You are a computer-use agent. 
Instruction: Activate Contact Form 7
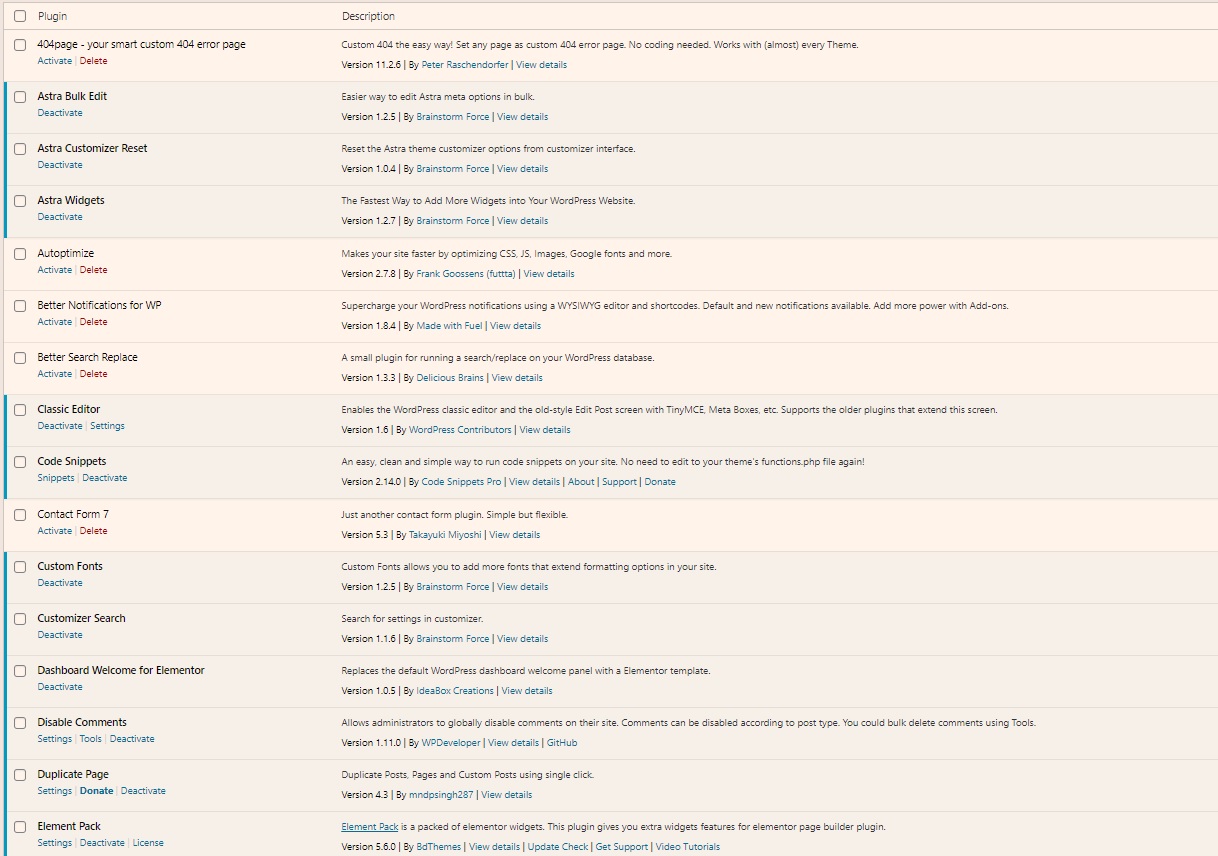[x=55, y=531]
